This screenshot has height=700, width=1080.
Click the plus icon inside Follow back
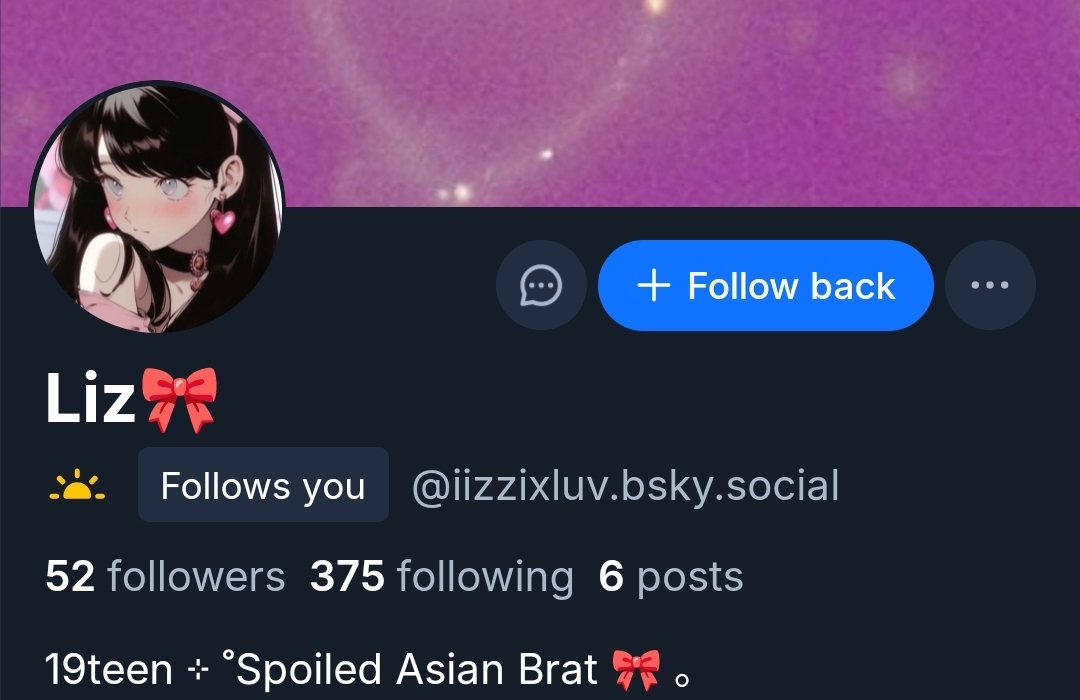[654, 285]
